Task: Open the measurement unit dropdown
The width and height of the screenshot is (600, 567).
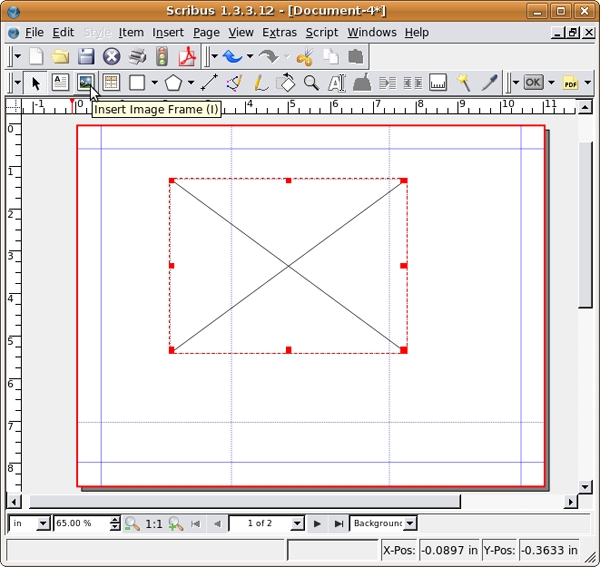Action: point(43,523)
